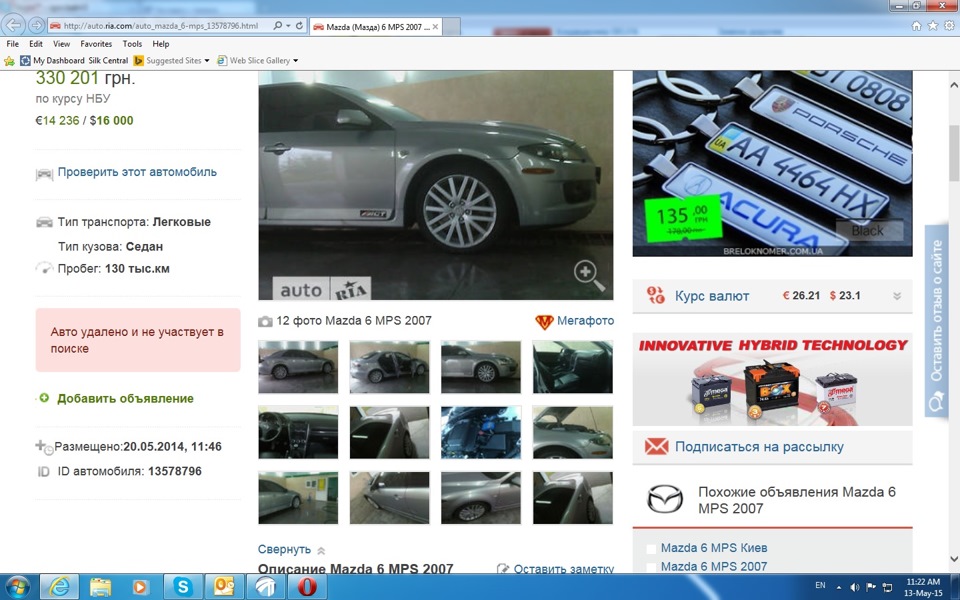
Task: Zoom the main car photo with magnifier icon
Action: click(588, 275)
